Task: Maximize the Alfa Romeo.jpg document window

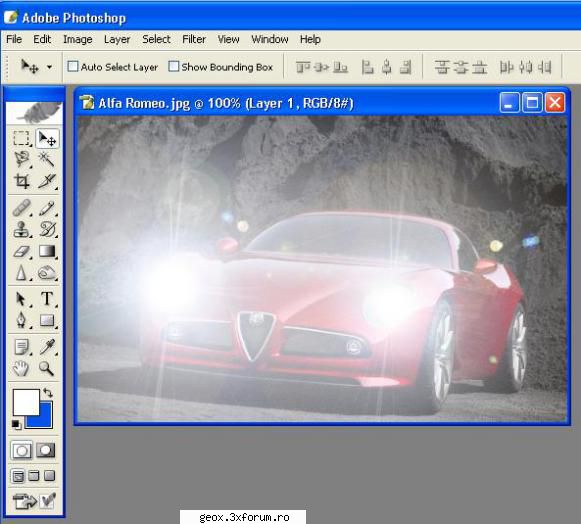Action: [532, 102]
